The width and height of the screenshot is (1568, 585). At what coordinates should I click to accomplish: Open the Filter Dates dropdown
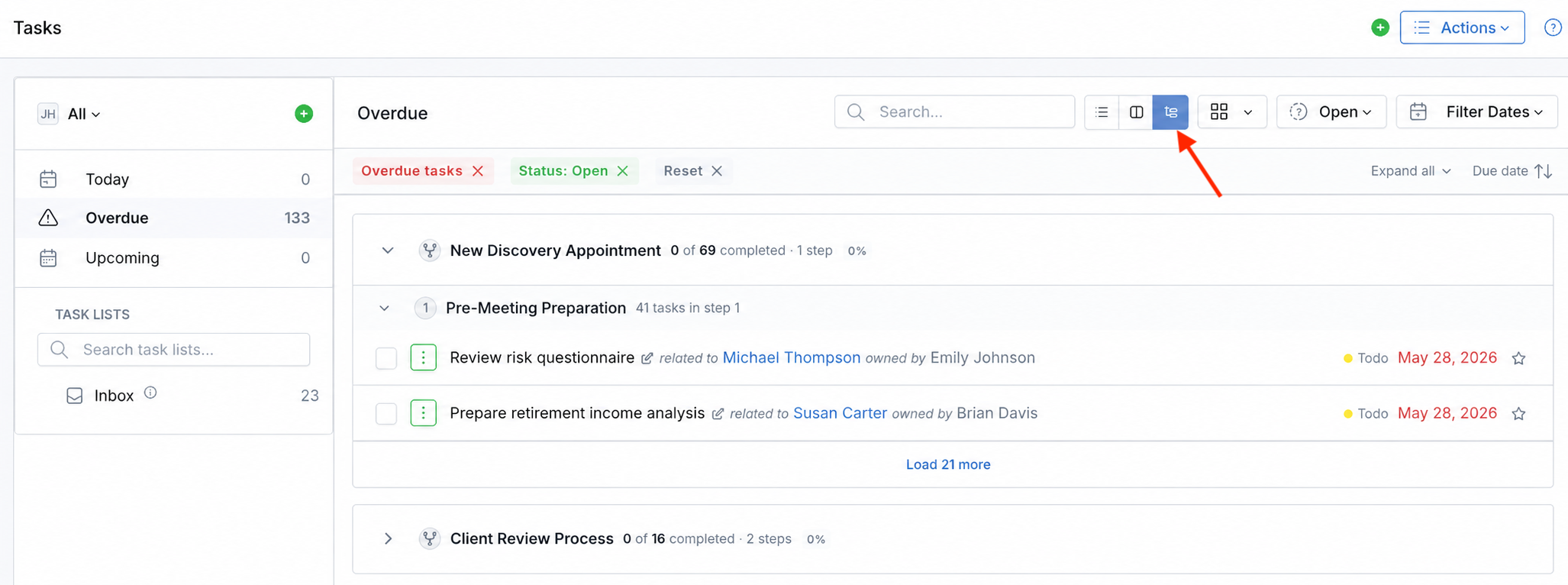pos(1477,112)
